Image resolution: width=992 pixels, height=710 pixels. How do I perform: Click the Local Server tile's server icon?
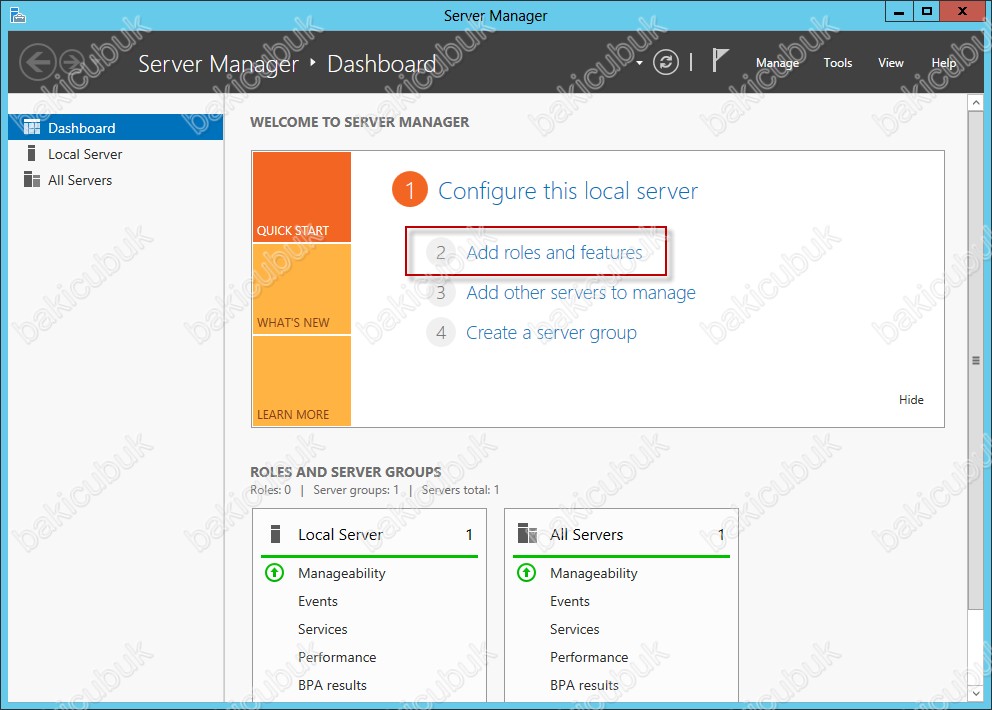point(275,534)
